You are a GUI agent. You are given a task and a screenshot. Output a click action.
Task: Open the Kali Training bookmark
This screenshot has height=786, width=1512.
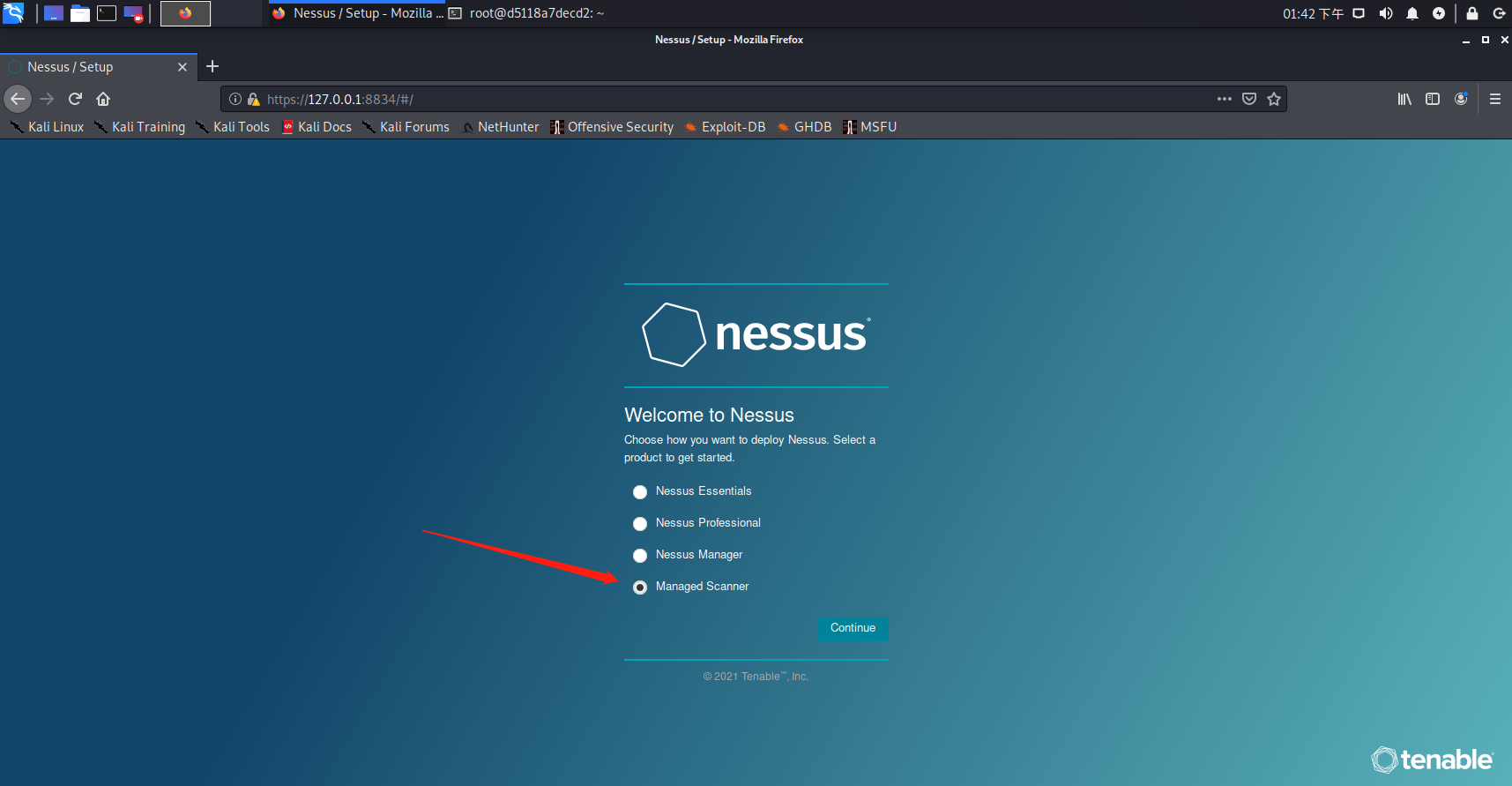(x=140, y=127)
